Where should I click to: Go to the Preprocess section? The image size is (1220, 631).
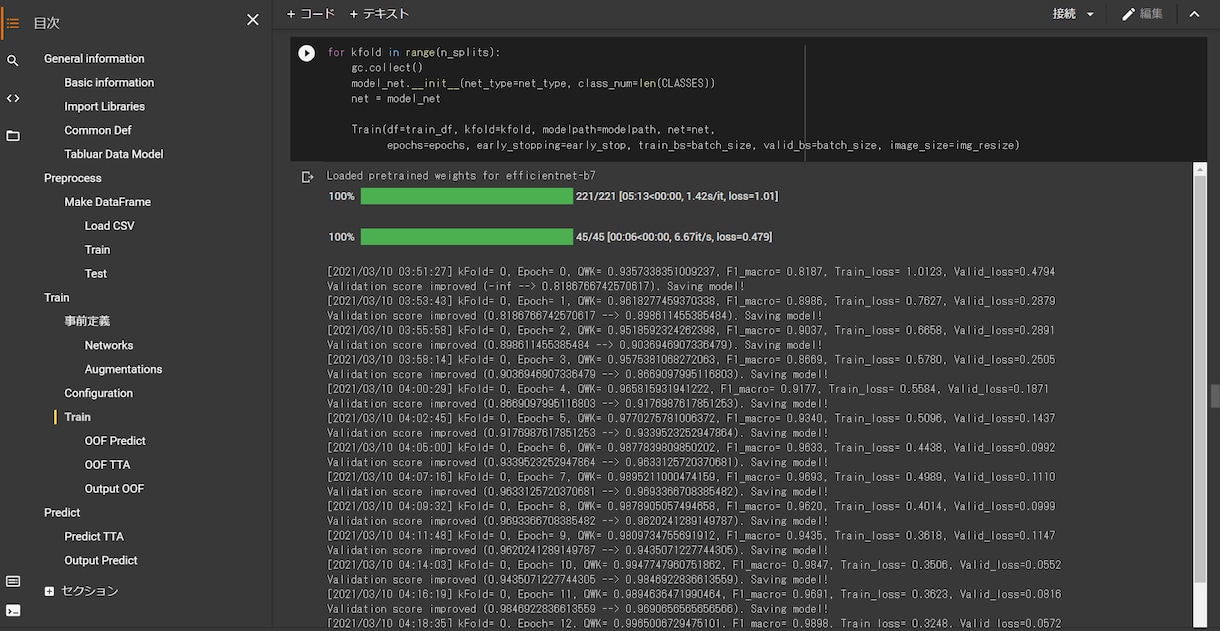click(x=73, y=179)
